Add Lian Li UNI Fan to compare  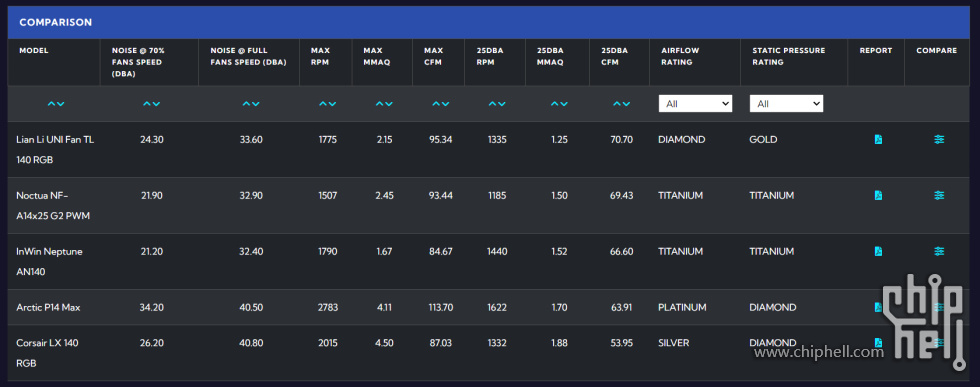[939, 139]
